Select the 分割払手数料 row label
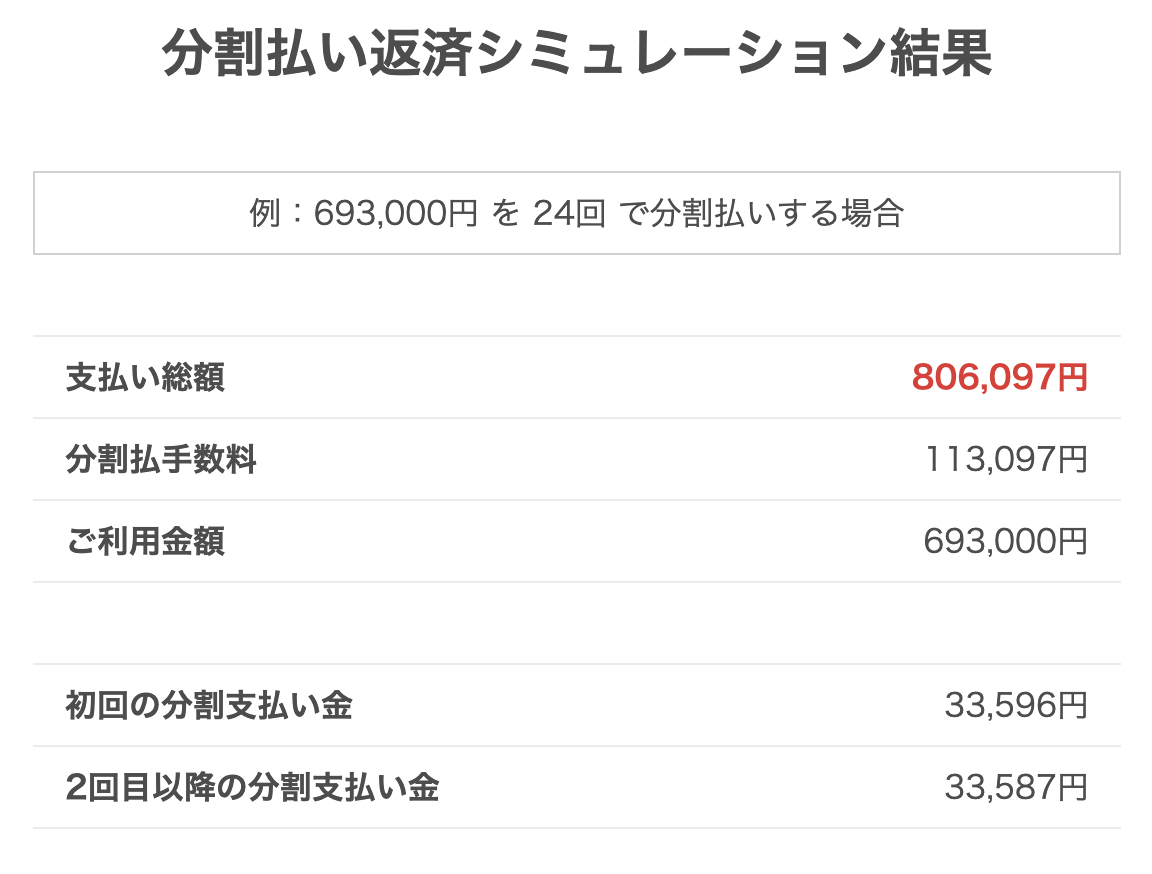 click(x=161, y=460)
